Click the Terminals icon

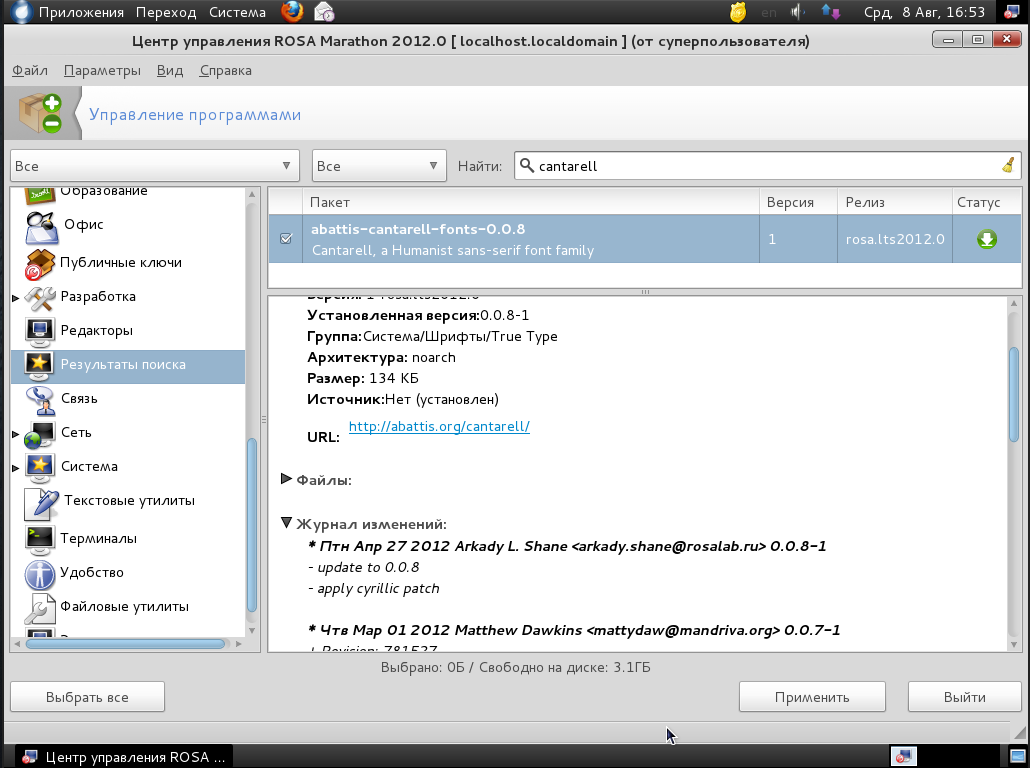click(39, 539)
